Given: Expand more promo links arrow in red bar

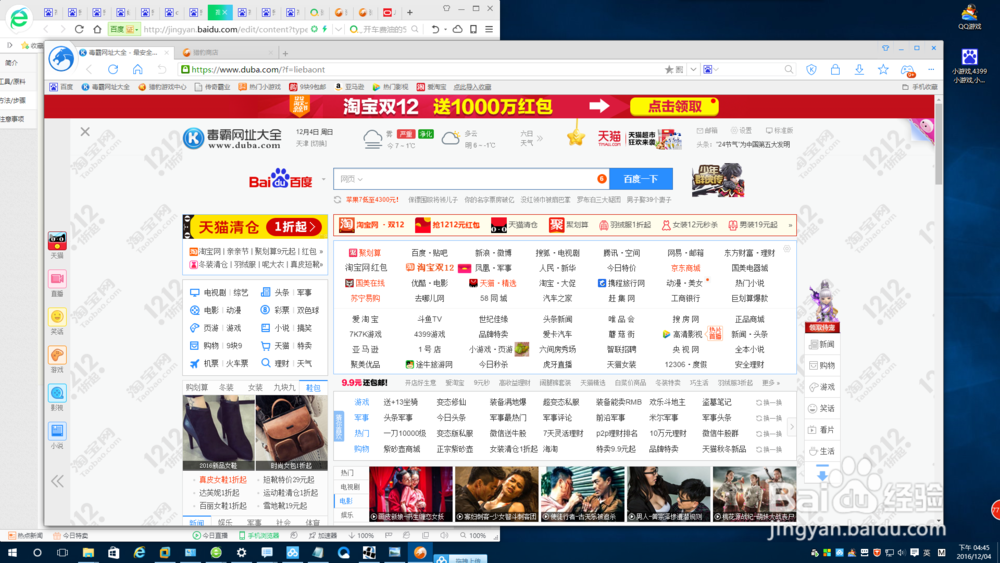Looking at the screenshot, I should tap(790, 225).
